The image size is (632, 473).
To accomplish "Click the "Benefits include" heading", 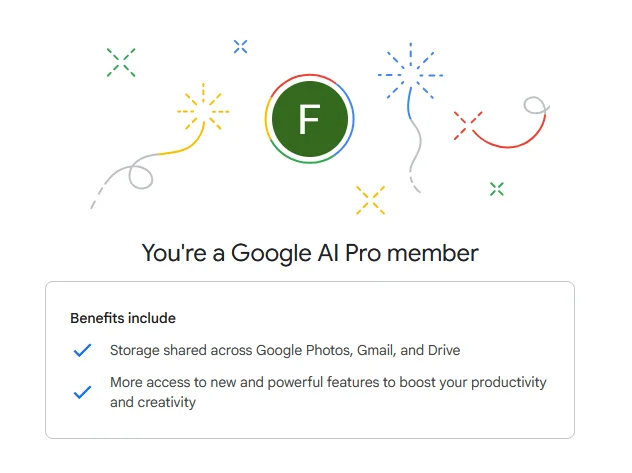I will [x=123, y=318].
